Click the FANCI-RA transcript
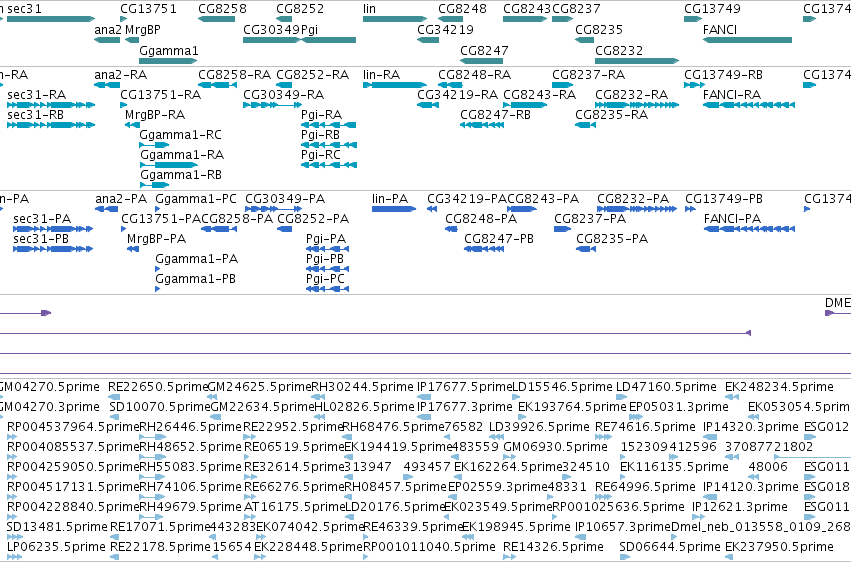 coord(749,105)
